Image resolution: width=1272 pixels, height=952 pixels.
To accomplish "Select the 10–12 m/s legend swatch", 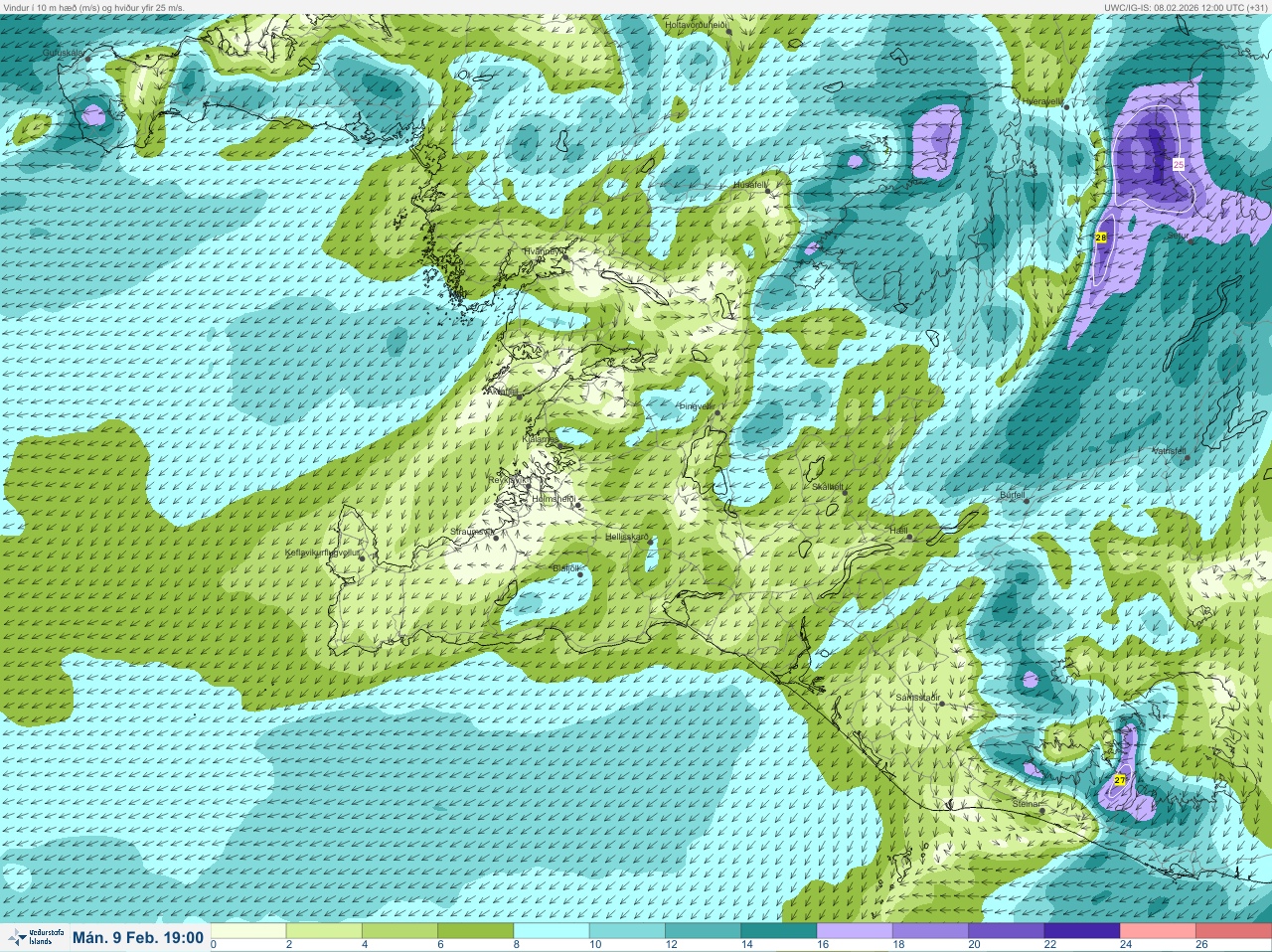I will pyautogui.click(x=627, y=931).
